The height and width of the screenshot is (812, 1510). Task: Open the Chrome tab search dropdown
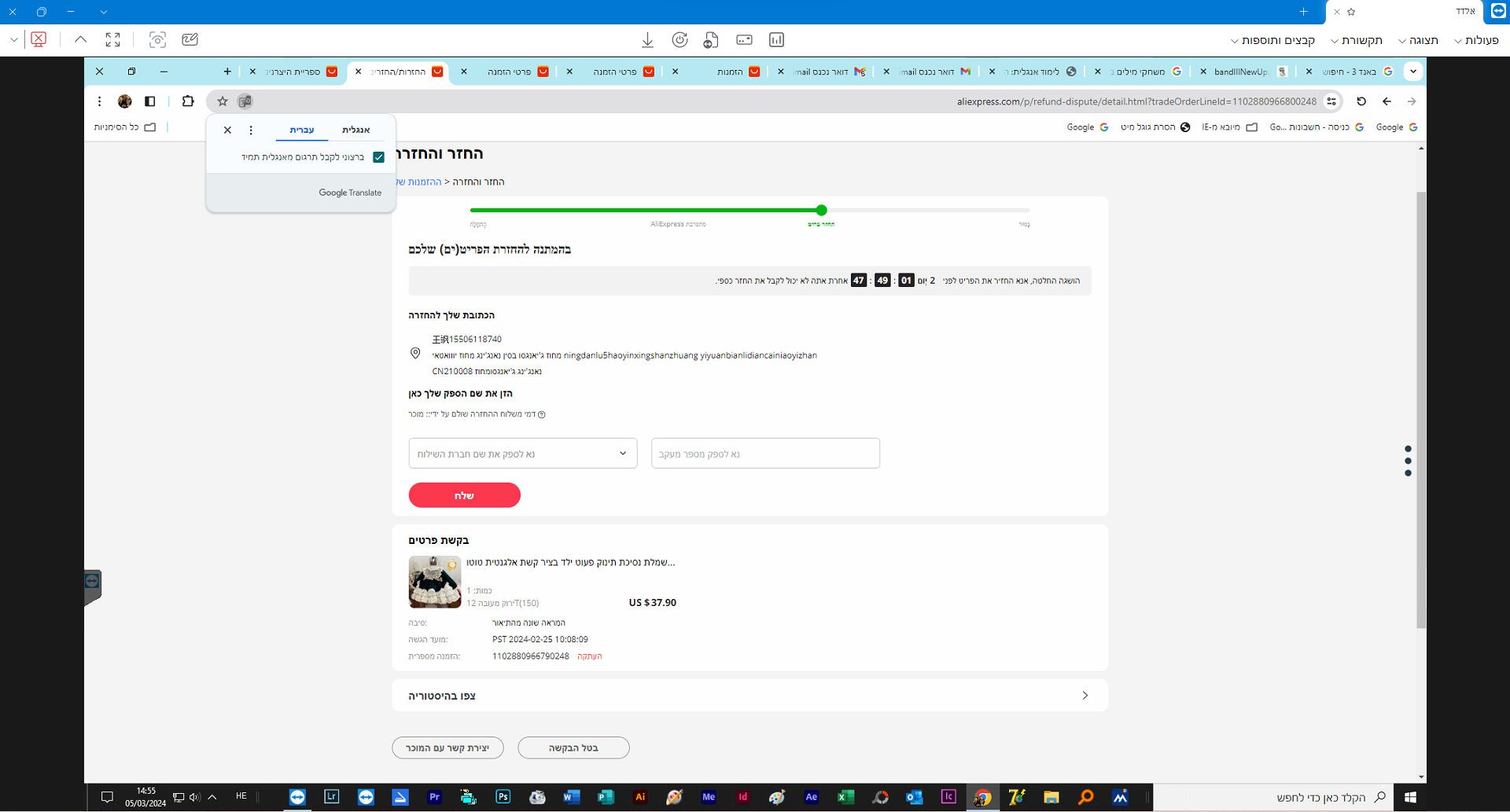click(1413, 72)
